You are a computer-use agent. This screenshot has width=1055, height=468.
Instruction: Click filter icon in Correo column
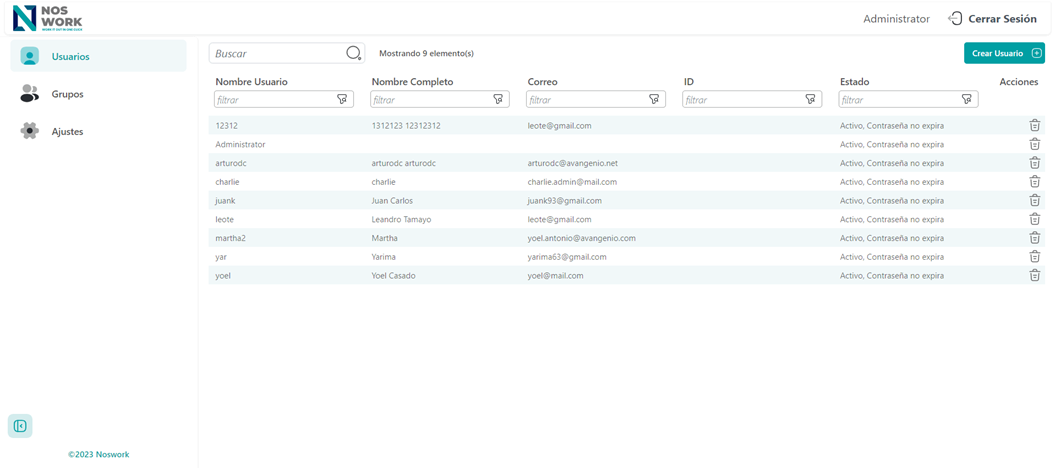(x=654, y=100)
